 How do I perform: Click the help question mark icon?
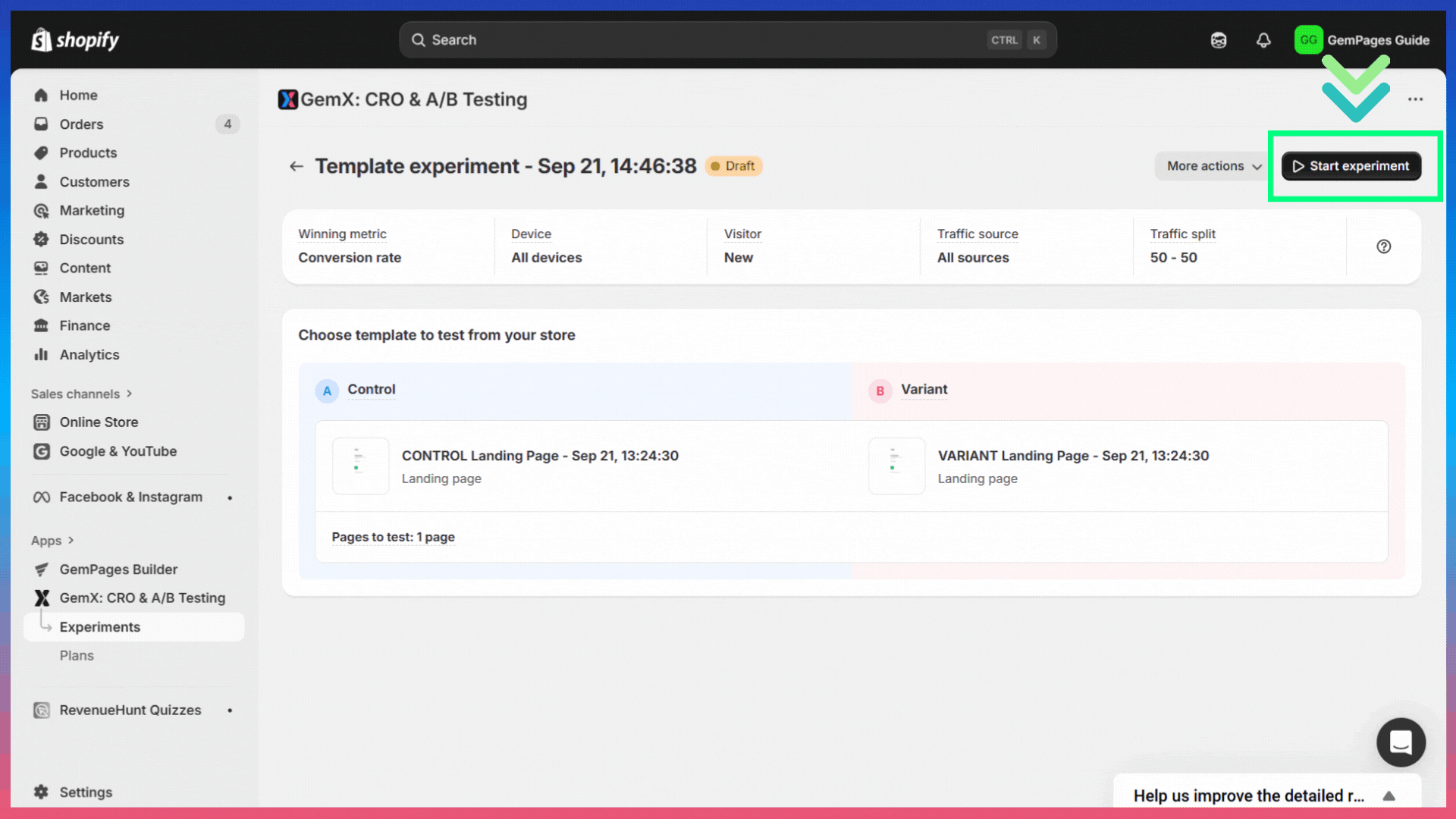point(1384,246)
